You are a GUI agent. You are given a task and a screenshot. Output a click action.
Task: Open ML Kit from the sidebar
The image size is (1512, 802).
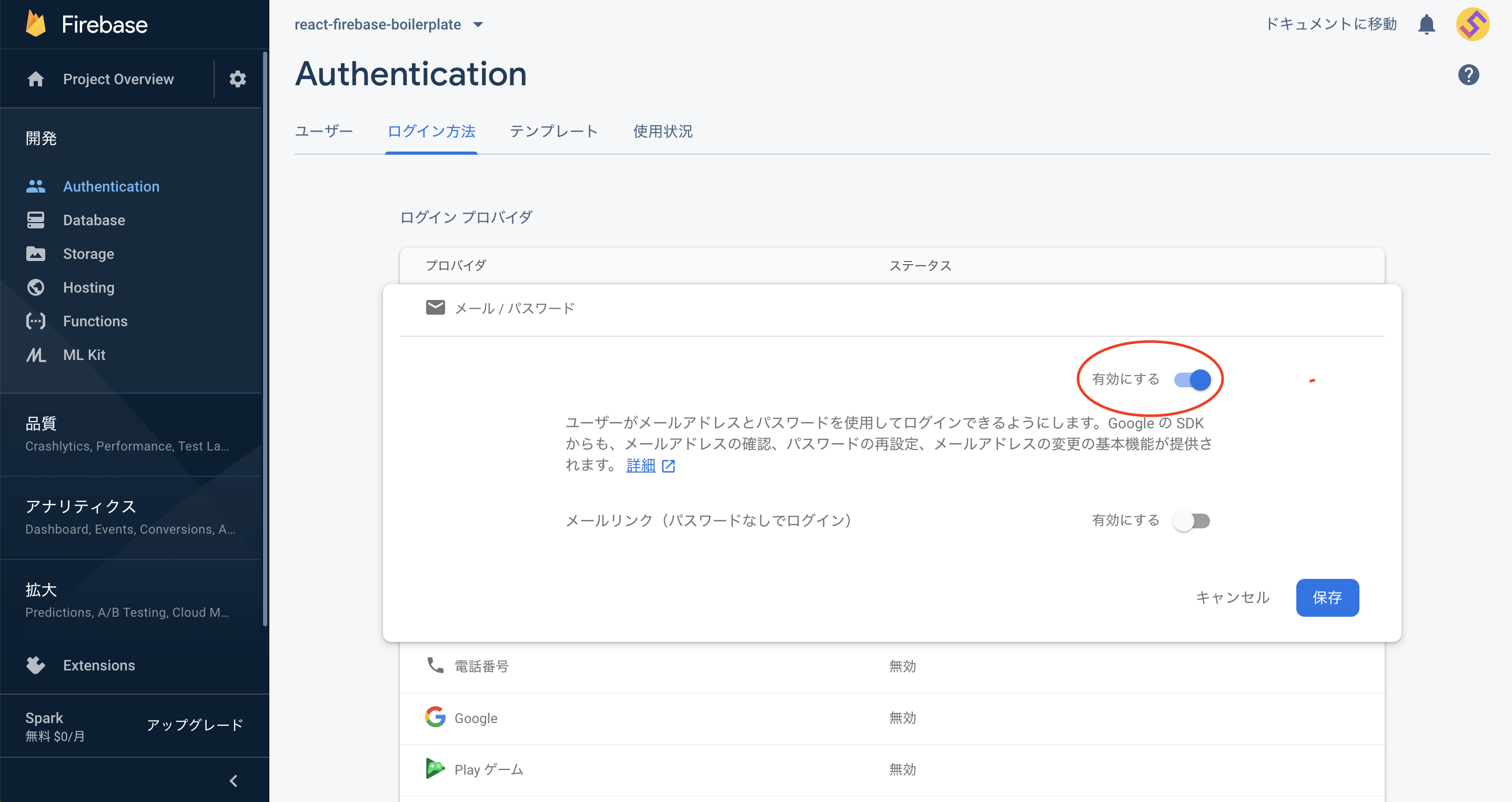(85, 355)
